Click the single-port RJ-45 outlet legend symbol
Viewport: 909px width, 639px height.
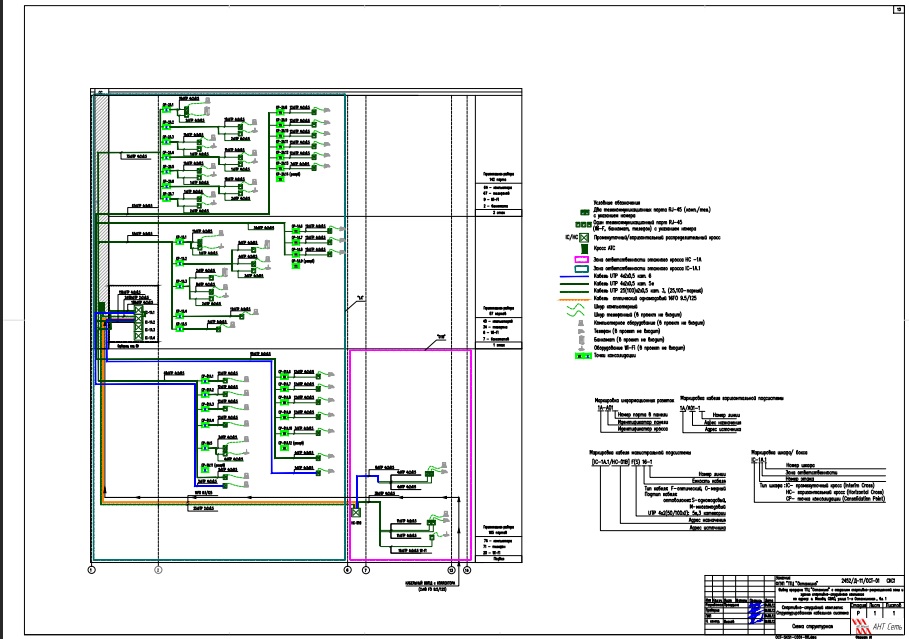click(x=583, y=224)
